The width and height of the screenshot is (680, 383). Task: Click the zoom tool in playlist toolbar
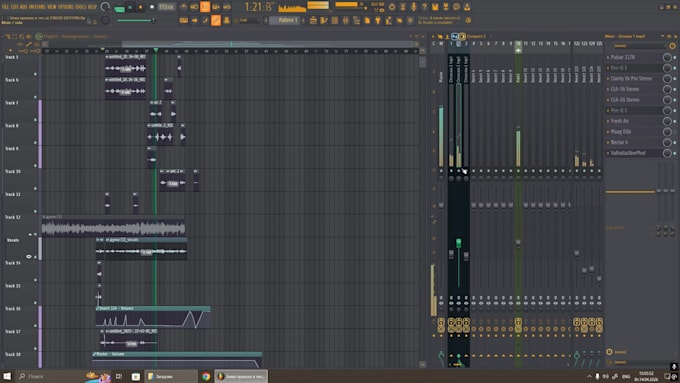pos(22,37)
